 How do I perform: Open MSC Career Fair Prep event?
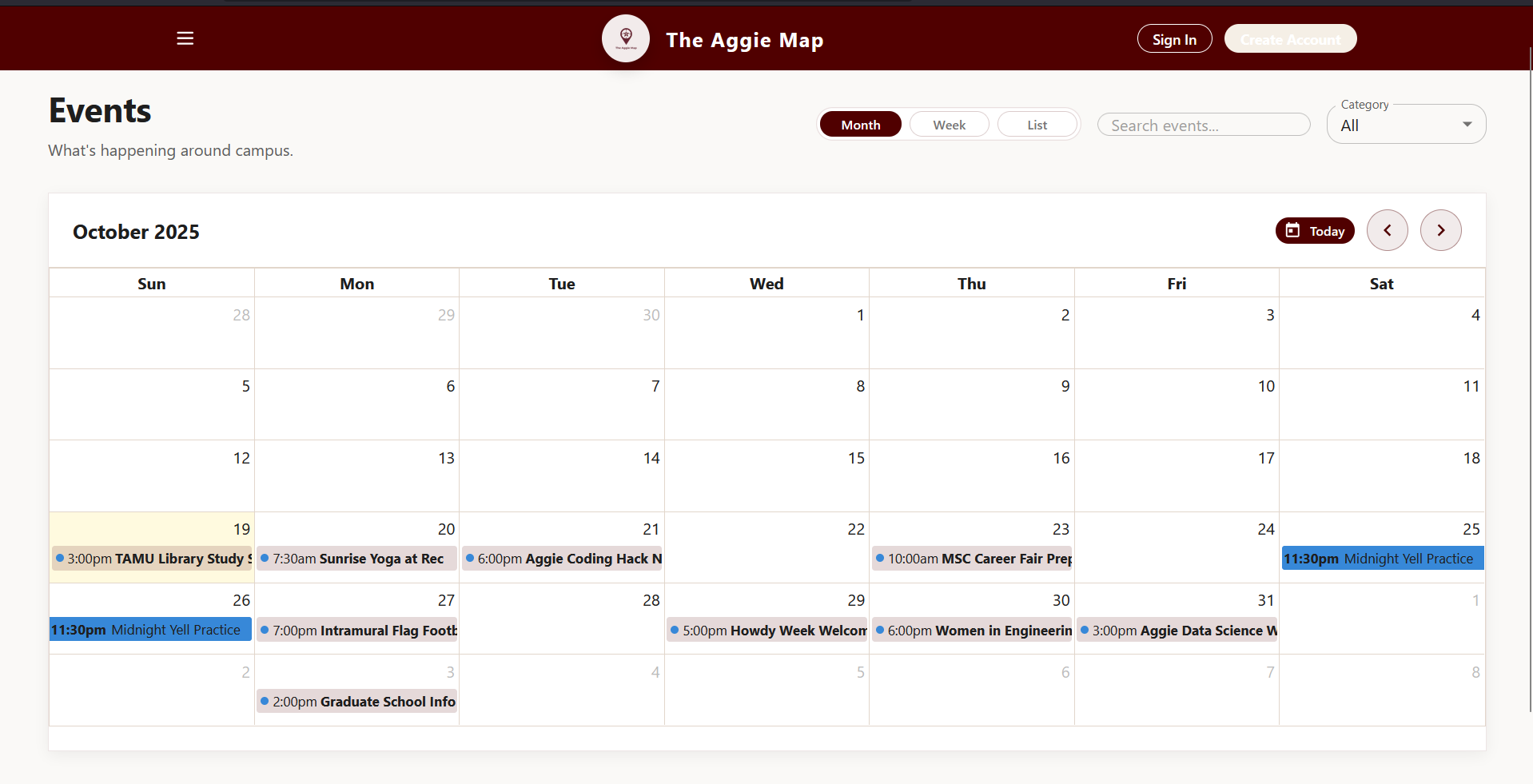[x=973, y=559]
